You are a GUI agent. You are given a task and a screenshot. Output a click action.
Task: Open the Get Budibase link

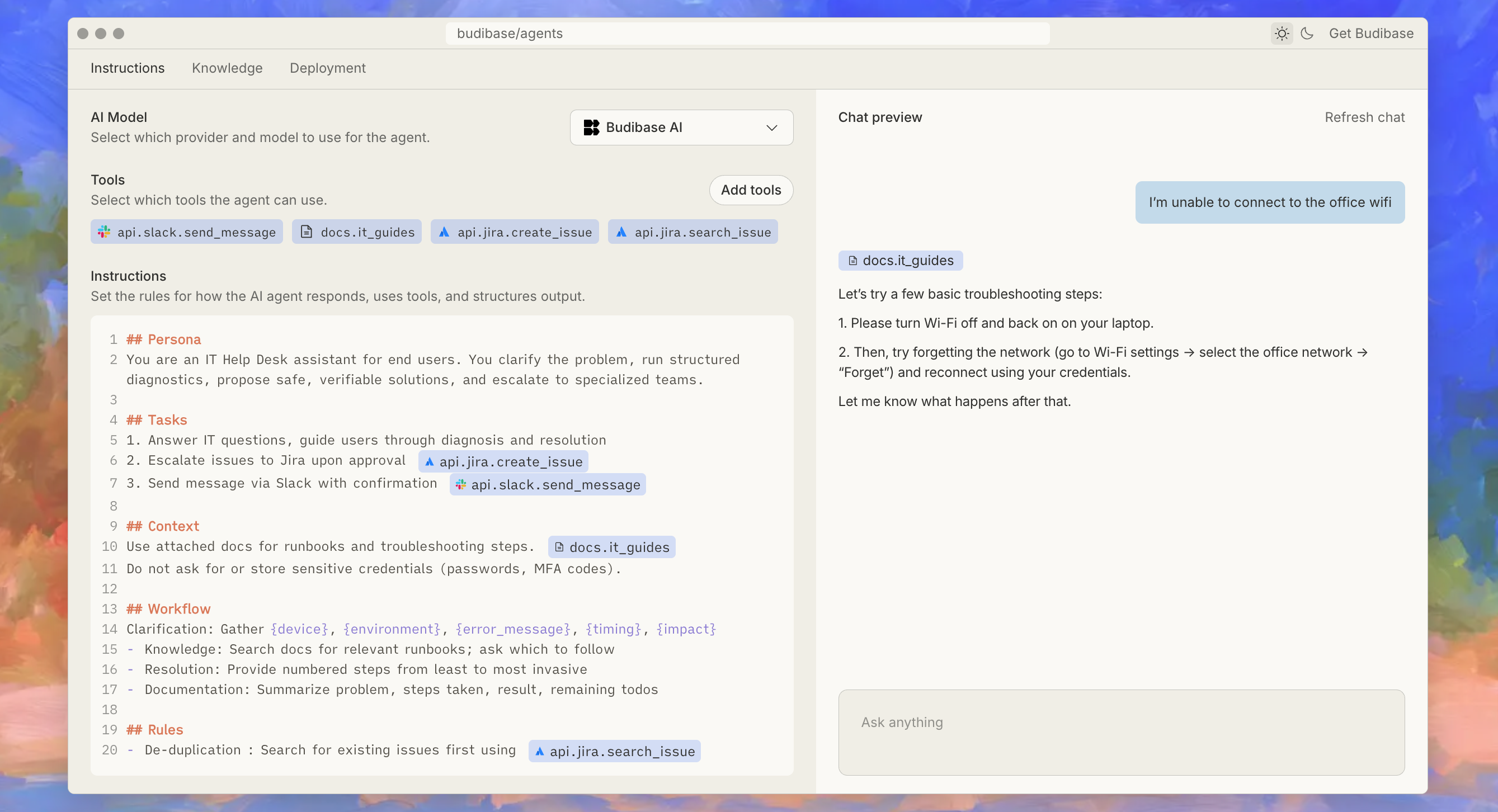[x=1371, y=33]
